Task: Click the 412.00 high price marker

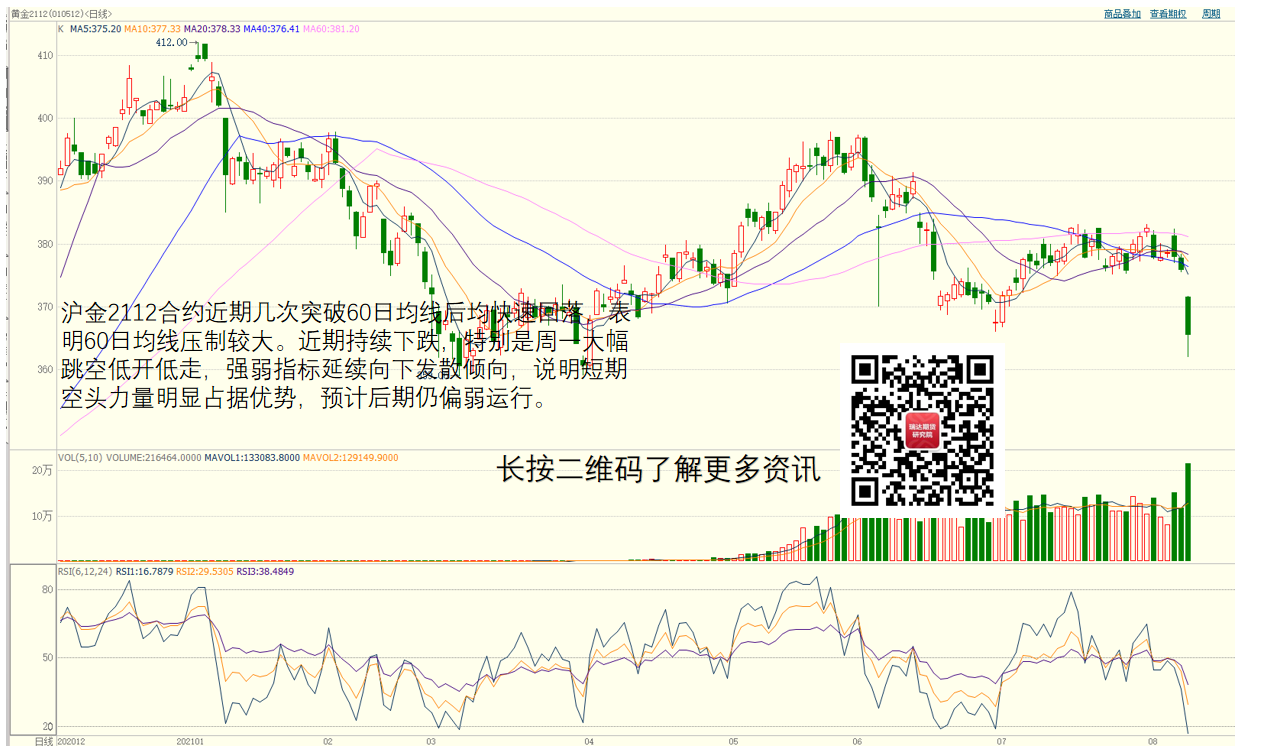Action: tap(171, 43)
